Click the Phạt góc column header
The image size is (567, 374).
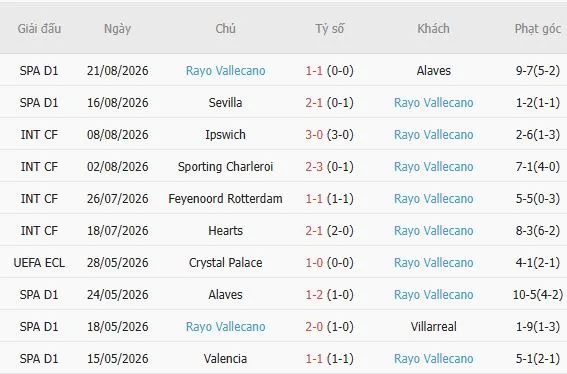pyautogui.click(x=538, y=29)
